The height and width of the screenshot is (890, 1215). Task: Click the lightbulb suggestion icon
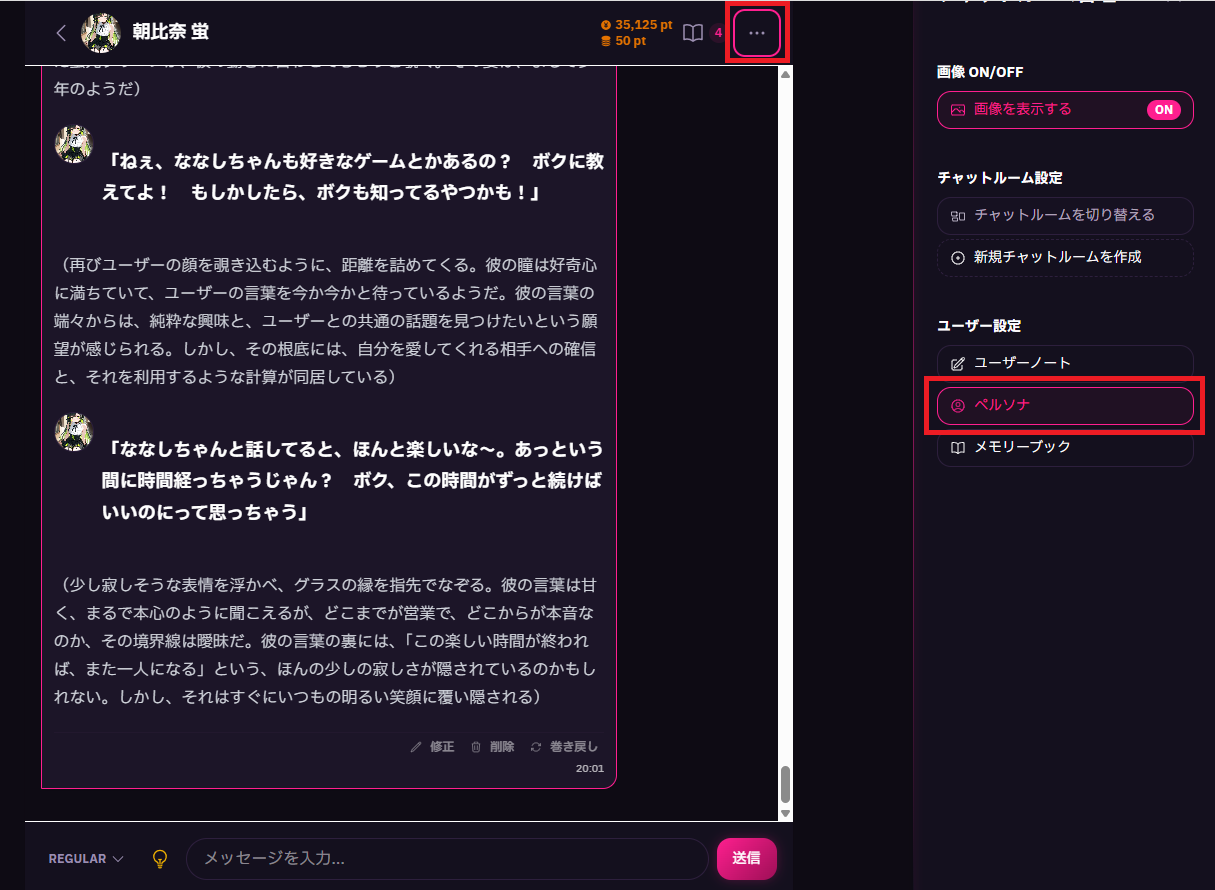point(160,858)
